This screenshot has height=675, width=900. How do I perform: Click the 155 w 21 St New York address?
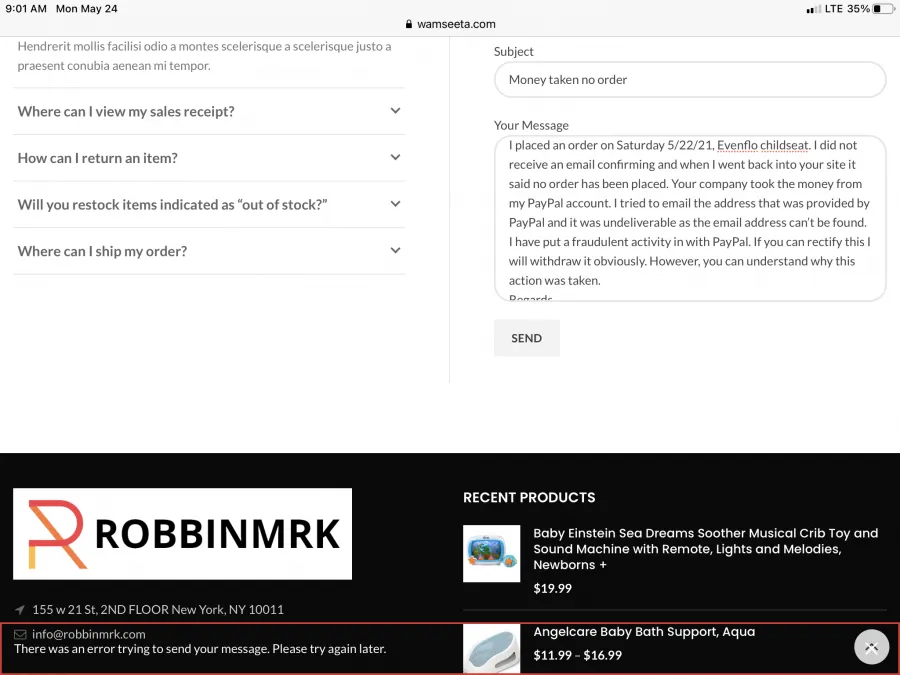[158, 610]
